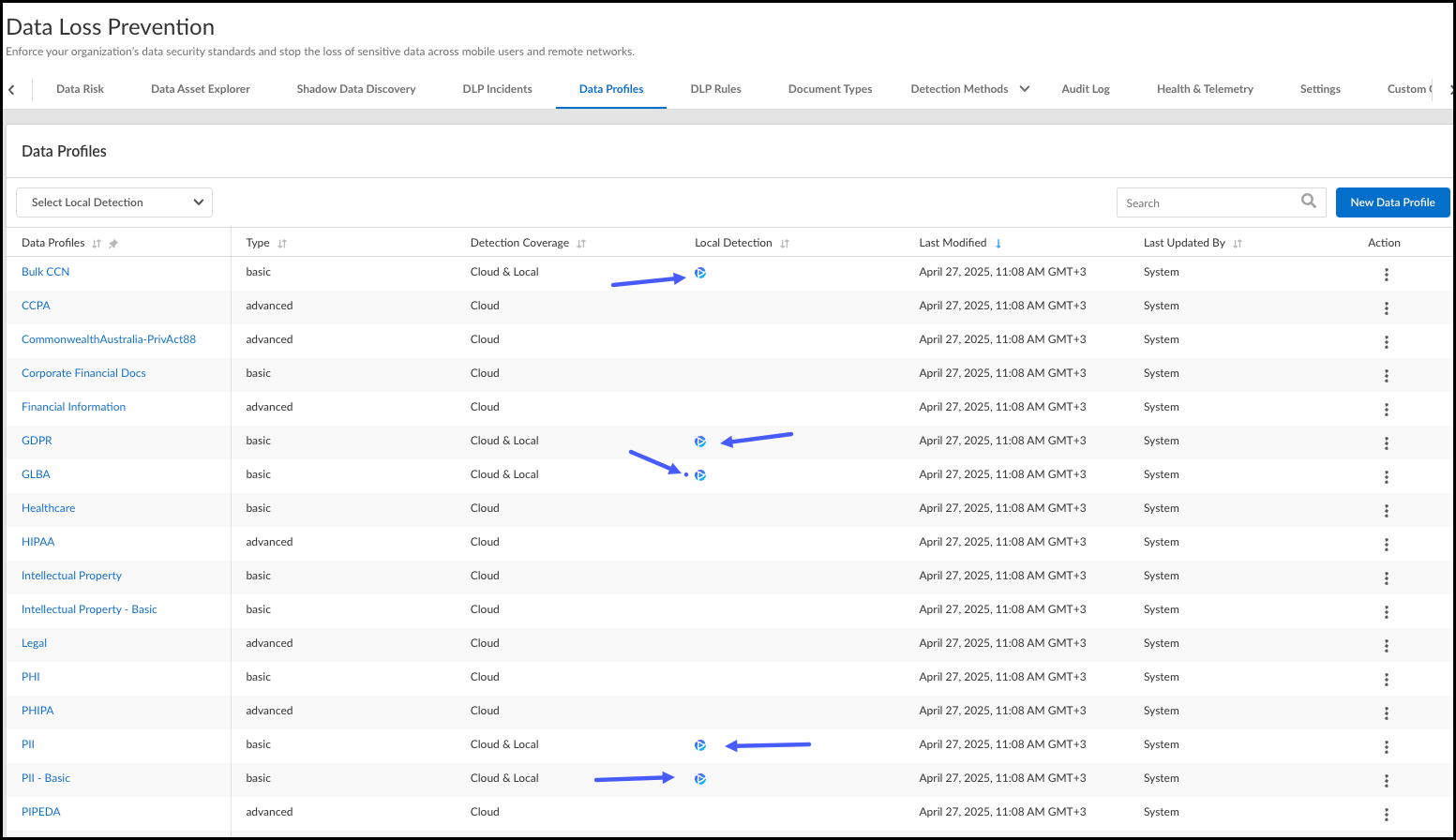Sort by the Type column icon
This screenshot has width=1456, height=840.
click(x=282, y=244)
